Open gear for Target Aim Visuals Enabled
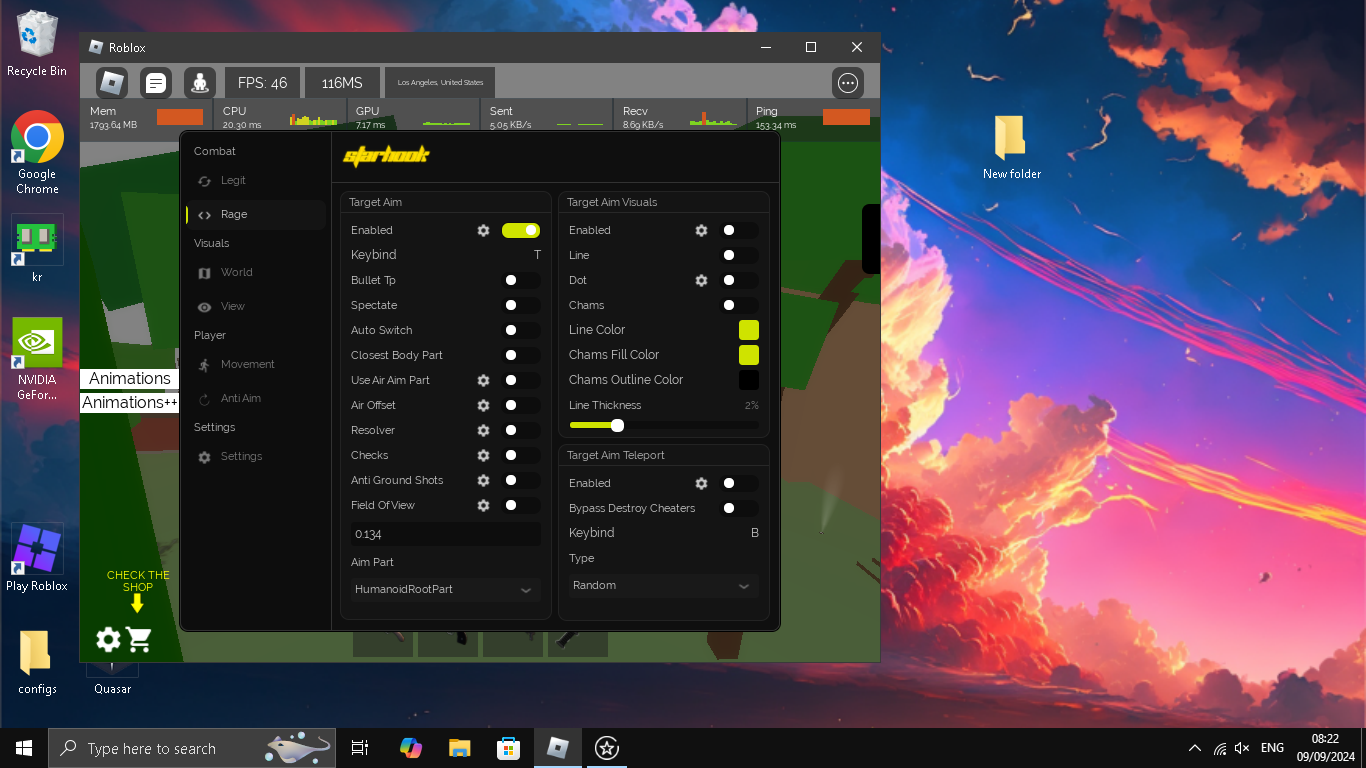 [x=701, y=230]
